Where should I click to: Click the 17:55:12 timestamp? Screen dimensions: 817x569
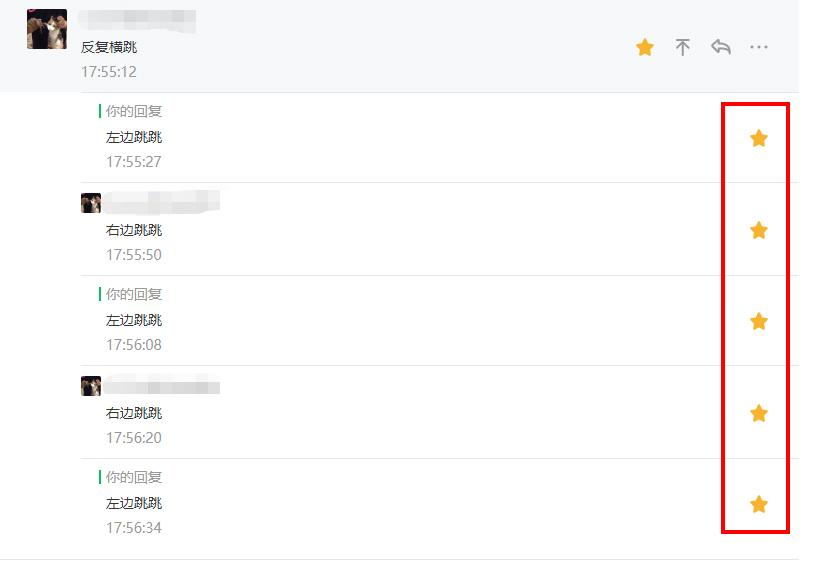point(109,72)
